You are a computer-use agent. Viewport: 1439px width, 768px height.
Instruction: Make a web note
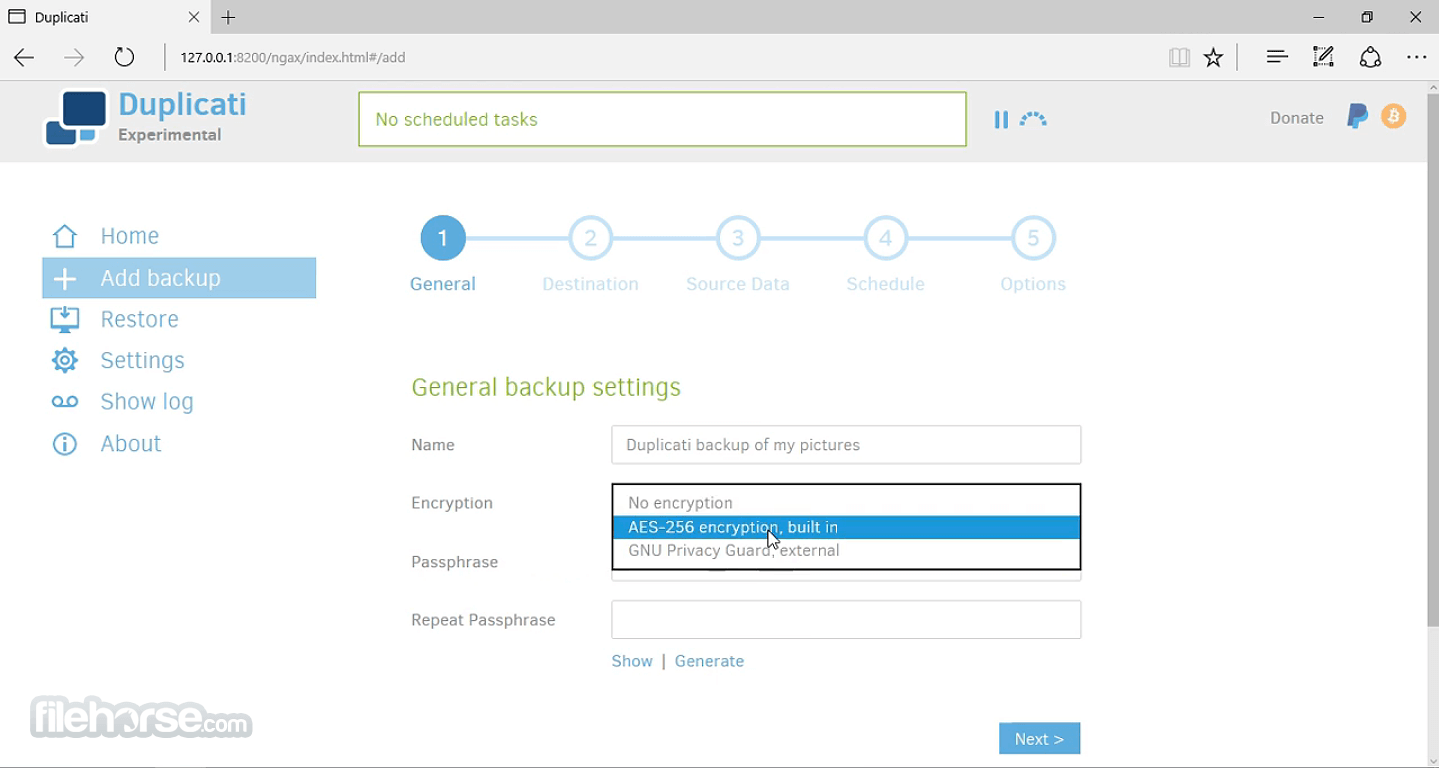pyautogui.click(x=1323, y=57)
